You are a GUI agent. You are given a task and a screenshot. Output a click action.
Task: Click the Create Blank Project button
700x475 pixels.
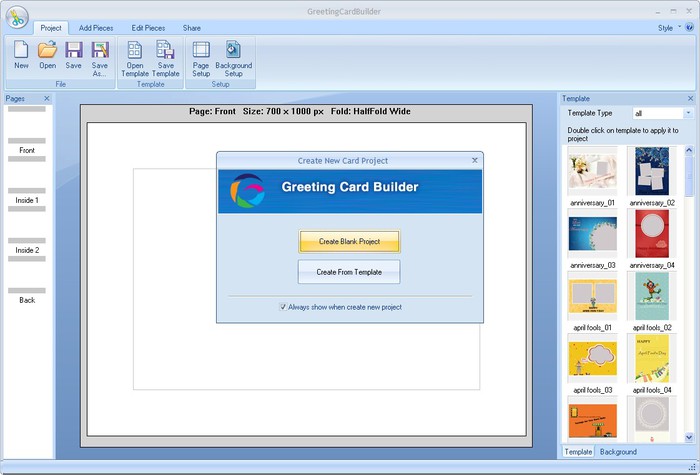pos(349,242)
